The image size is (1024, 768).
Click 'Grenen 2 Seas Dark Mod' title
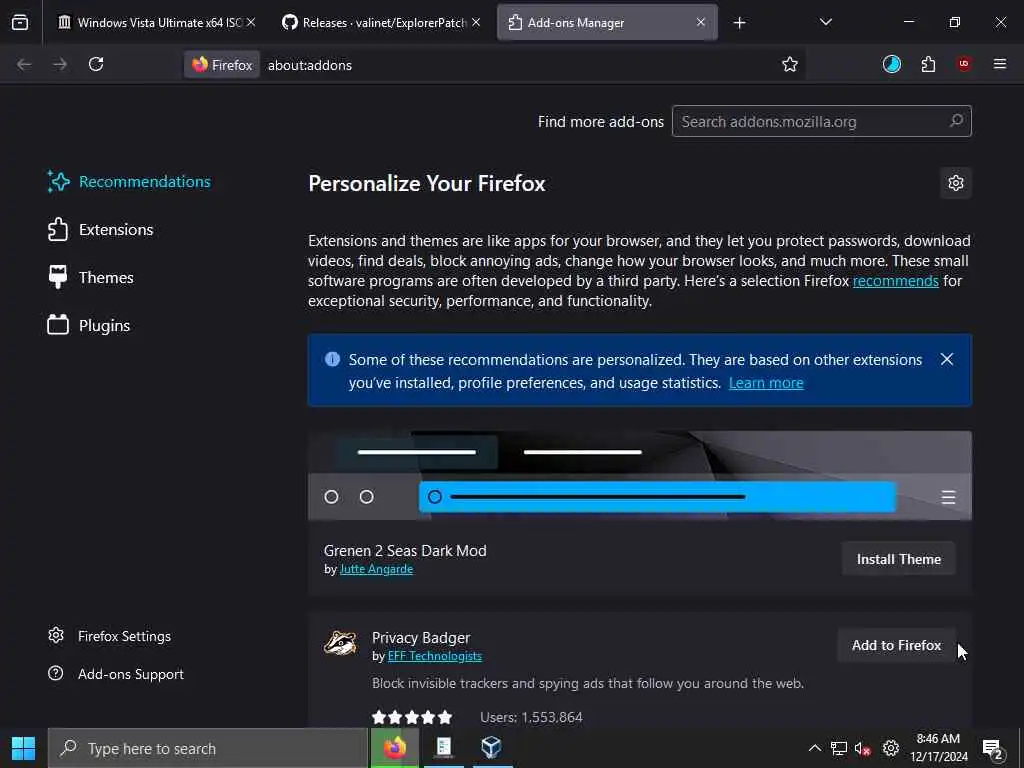point(405,551)
